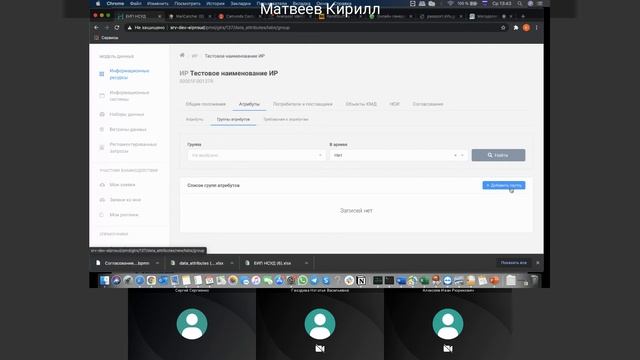Open Chrome three-dot menu

(x=536, y=28)
